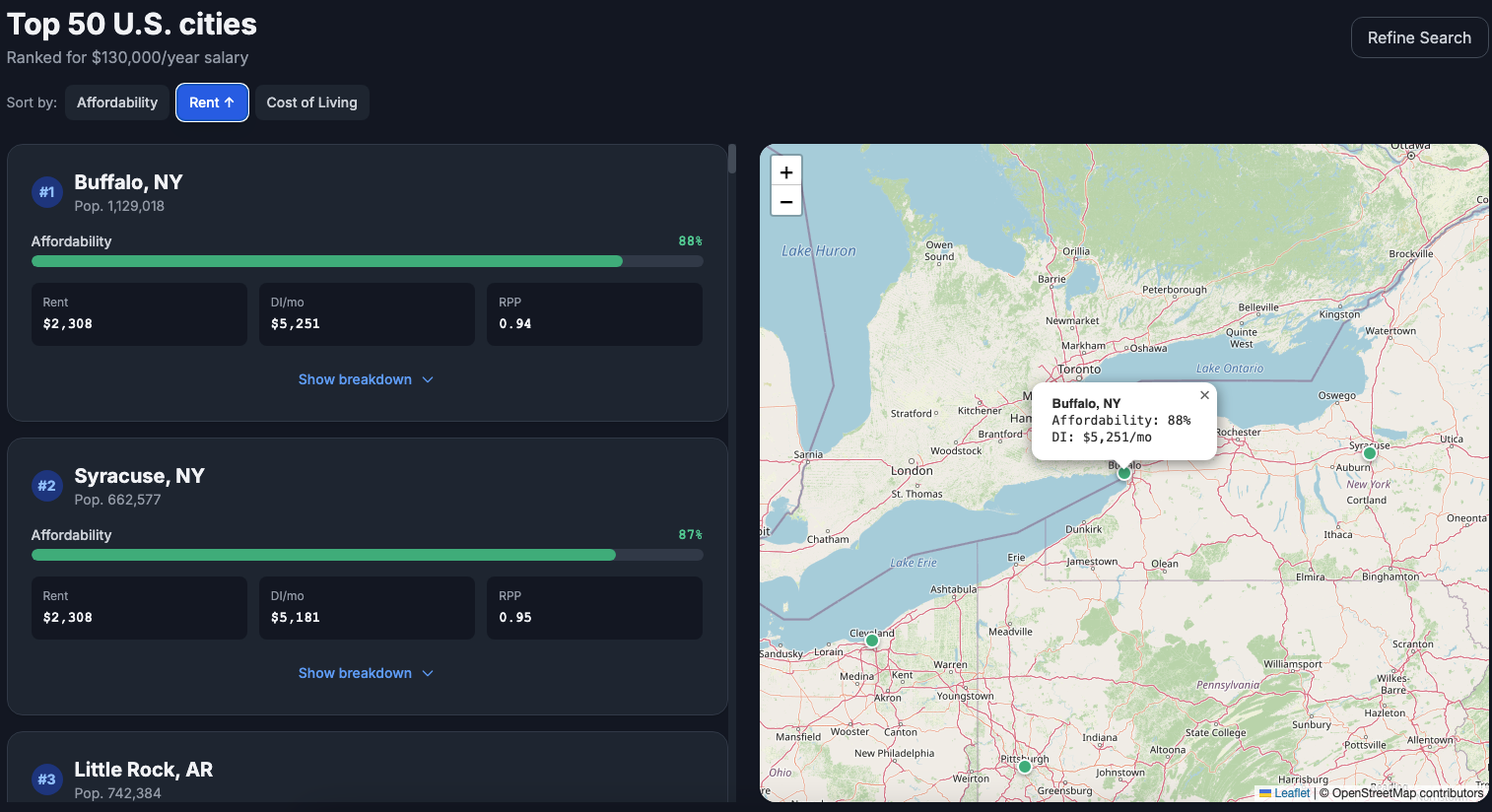This screenshot has height=812, width=1492.
Task: Zoom out on the map
Action: (x=785, y=201)
